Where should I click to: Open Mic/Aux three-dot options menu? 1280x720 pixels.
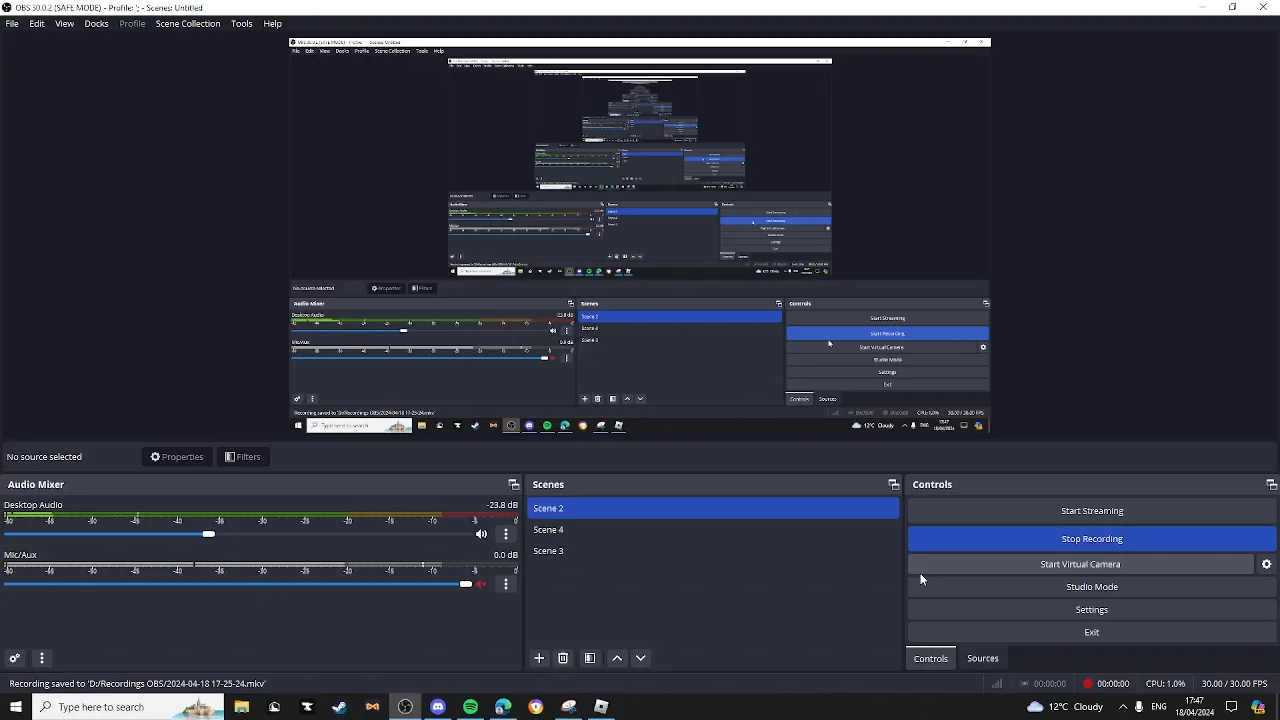(506, 584)
